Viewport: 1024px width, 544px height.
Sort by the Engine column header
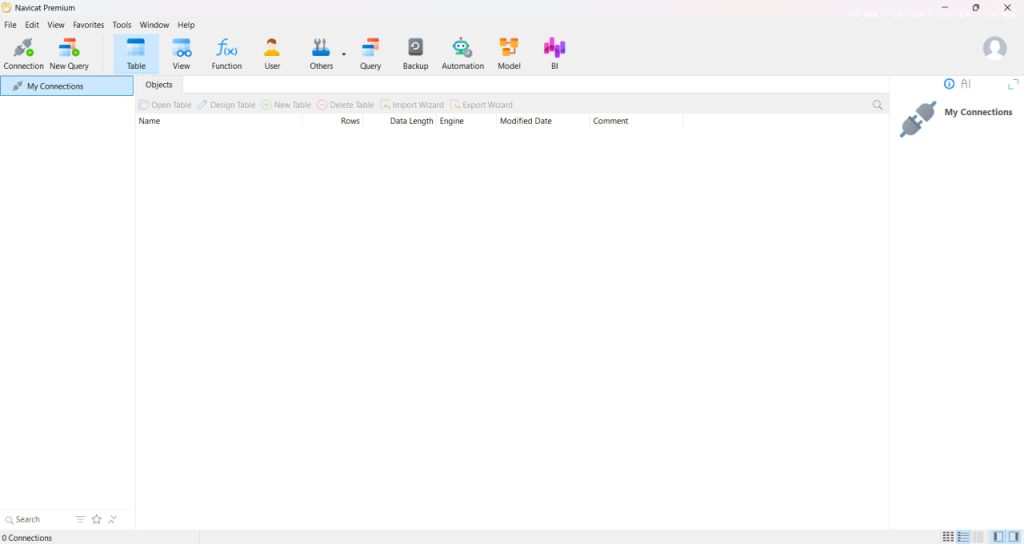(x=466, y=121)
